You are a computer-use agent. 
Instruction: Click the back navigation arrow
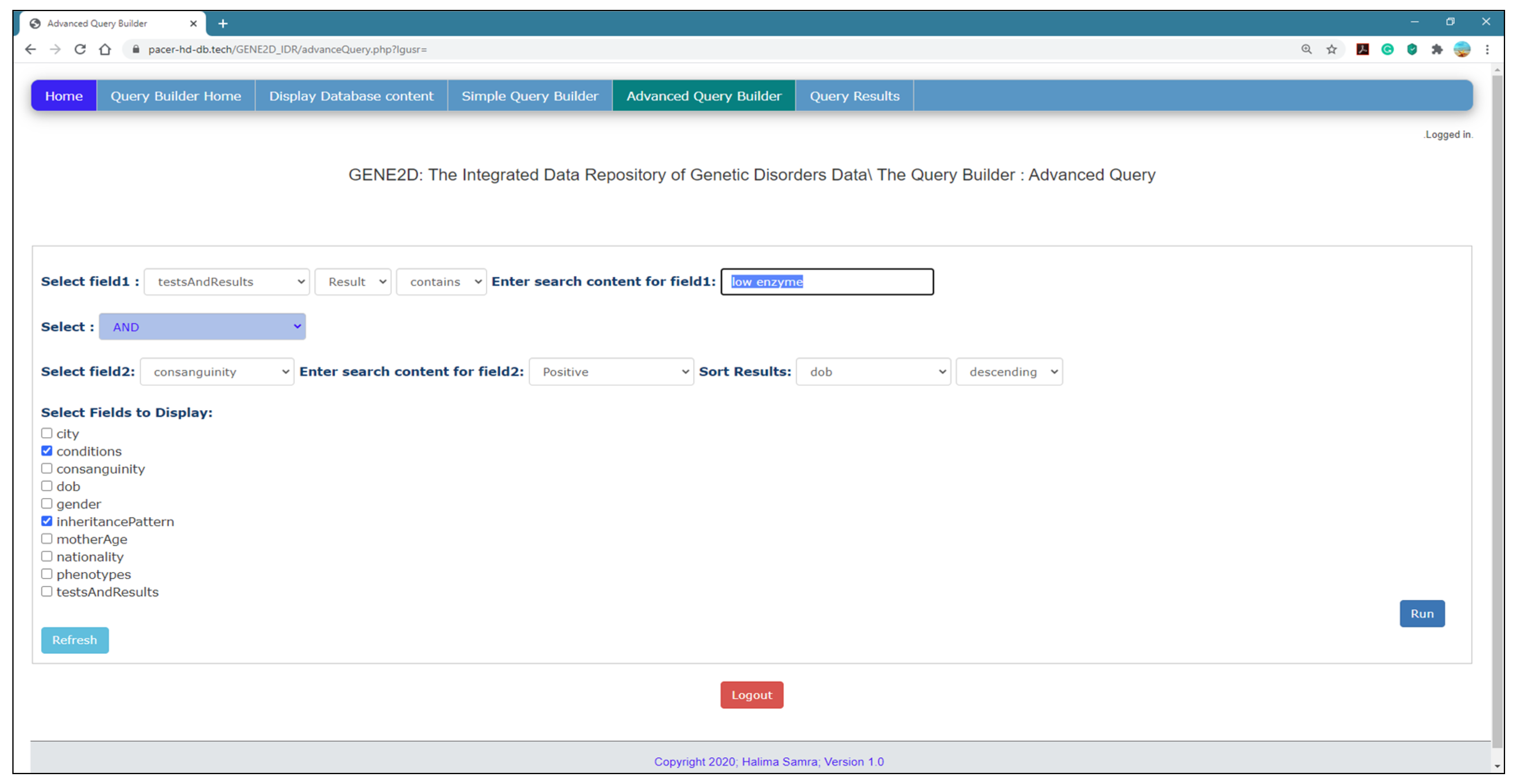coord(30,49)
